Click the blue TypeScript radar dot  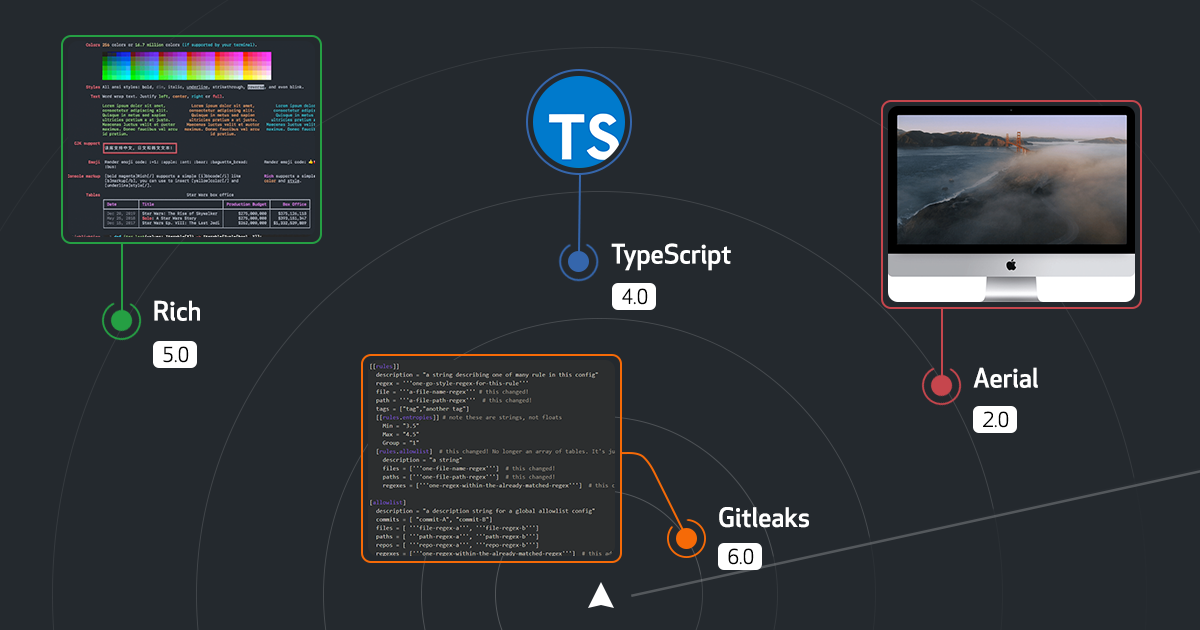[578, 262]
